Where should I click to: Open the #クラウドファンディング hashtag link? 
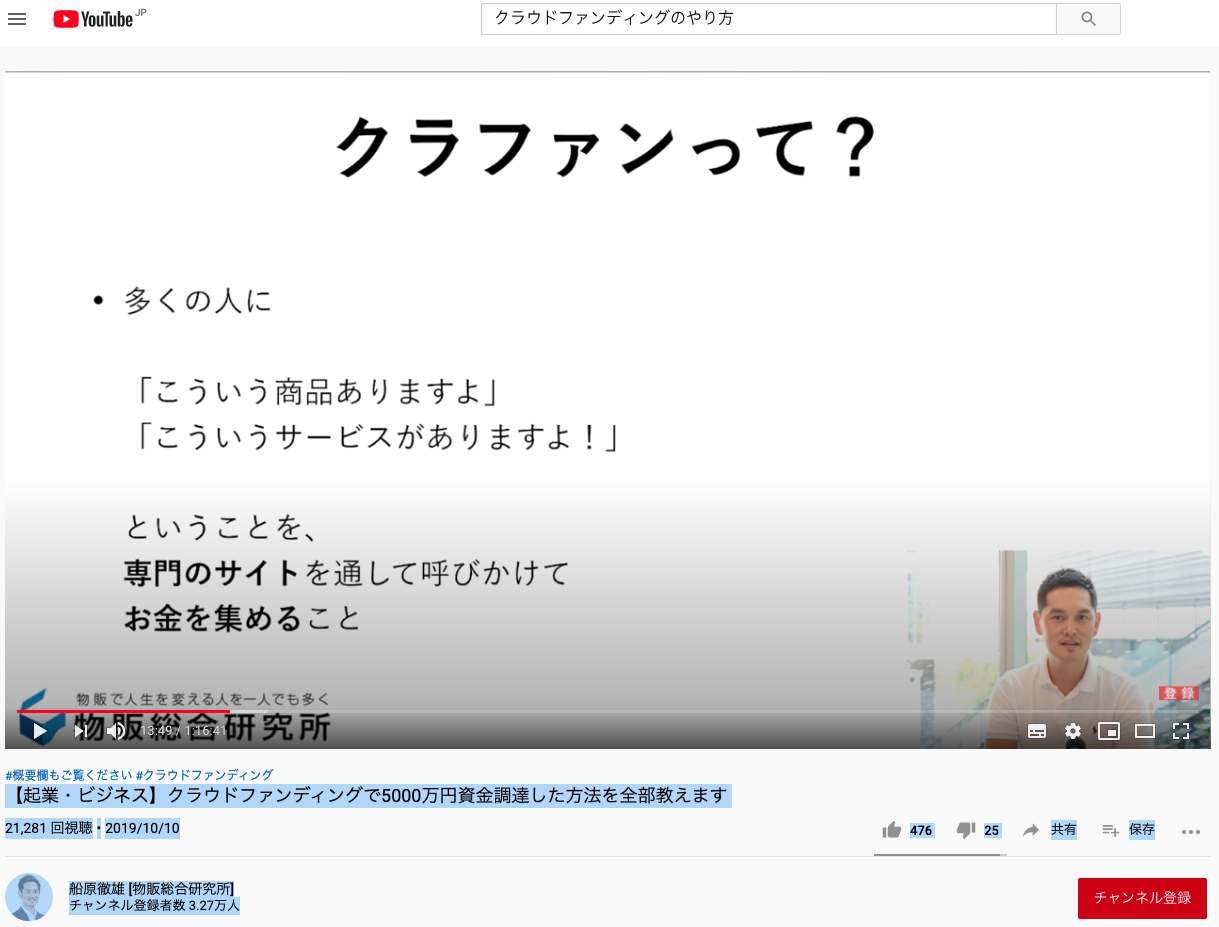coord(204,775)
